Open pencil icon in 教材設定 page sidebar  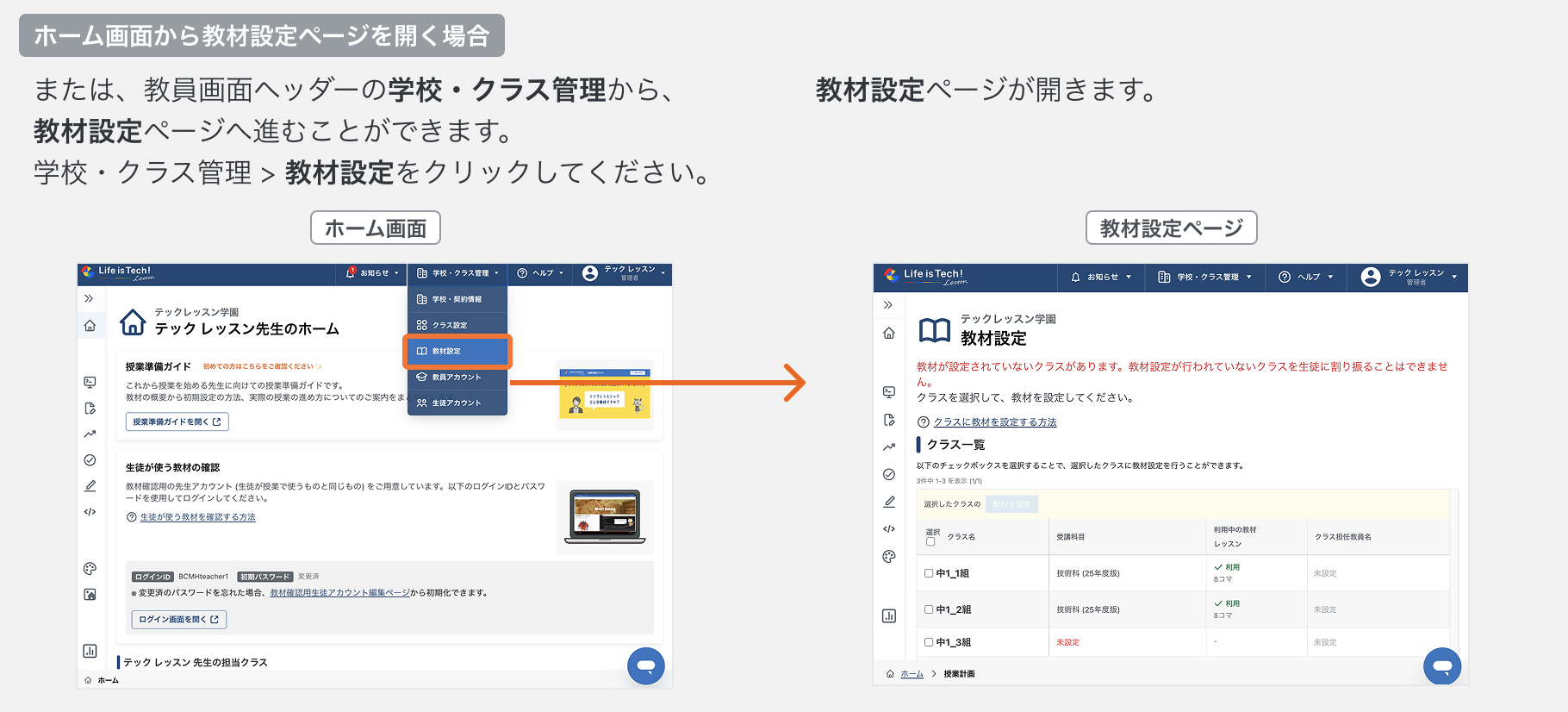click(889, 502)
